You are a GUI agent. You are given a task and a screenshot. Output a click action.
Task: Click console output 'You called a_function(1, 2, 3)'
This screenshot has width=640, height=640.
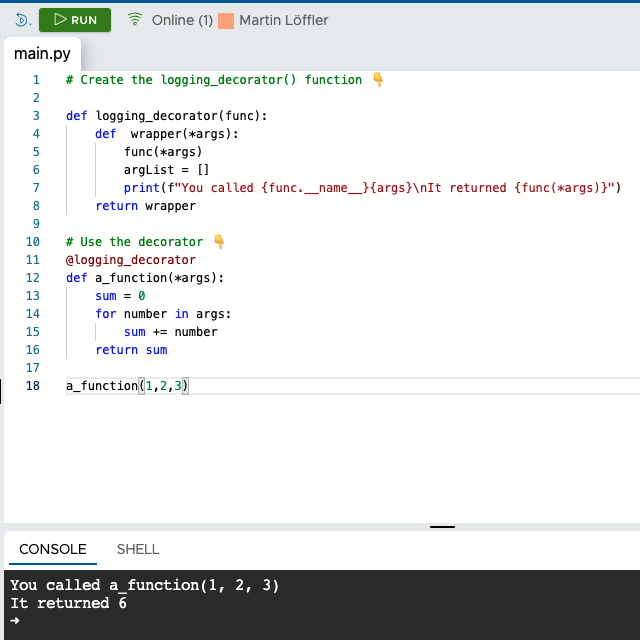pyautogui.click(x=144, y=585)
